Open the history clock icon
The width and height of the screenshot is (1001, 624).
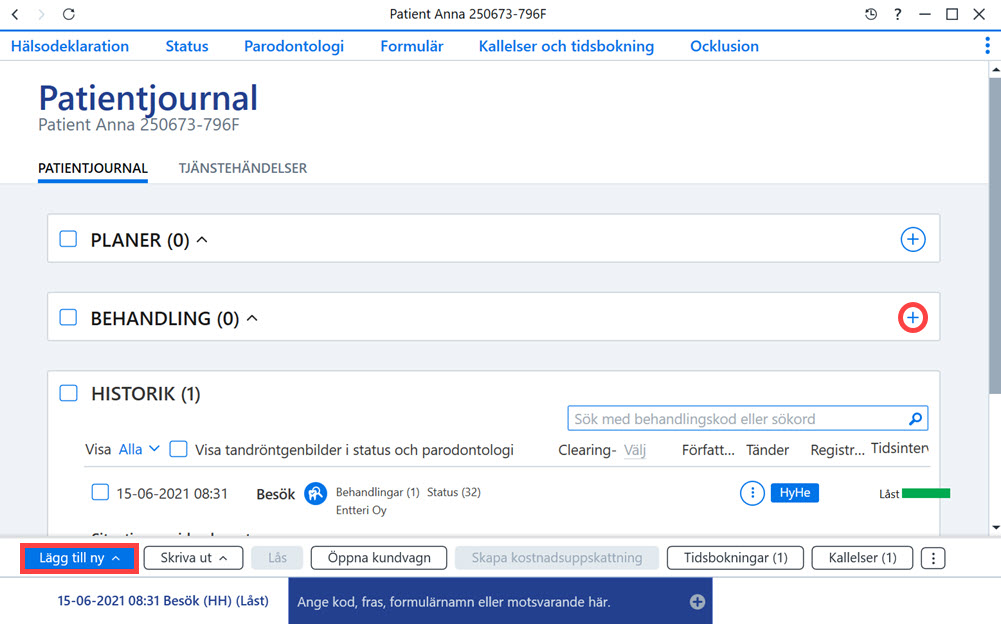point(871,14)
